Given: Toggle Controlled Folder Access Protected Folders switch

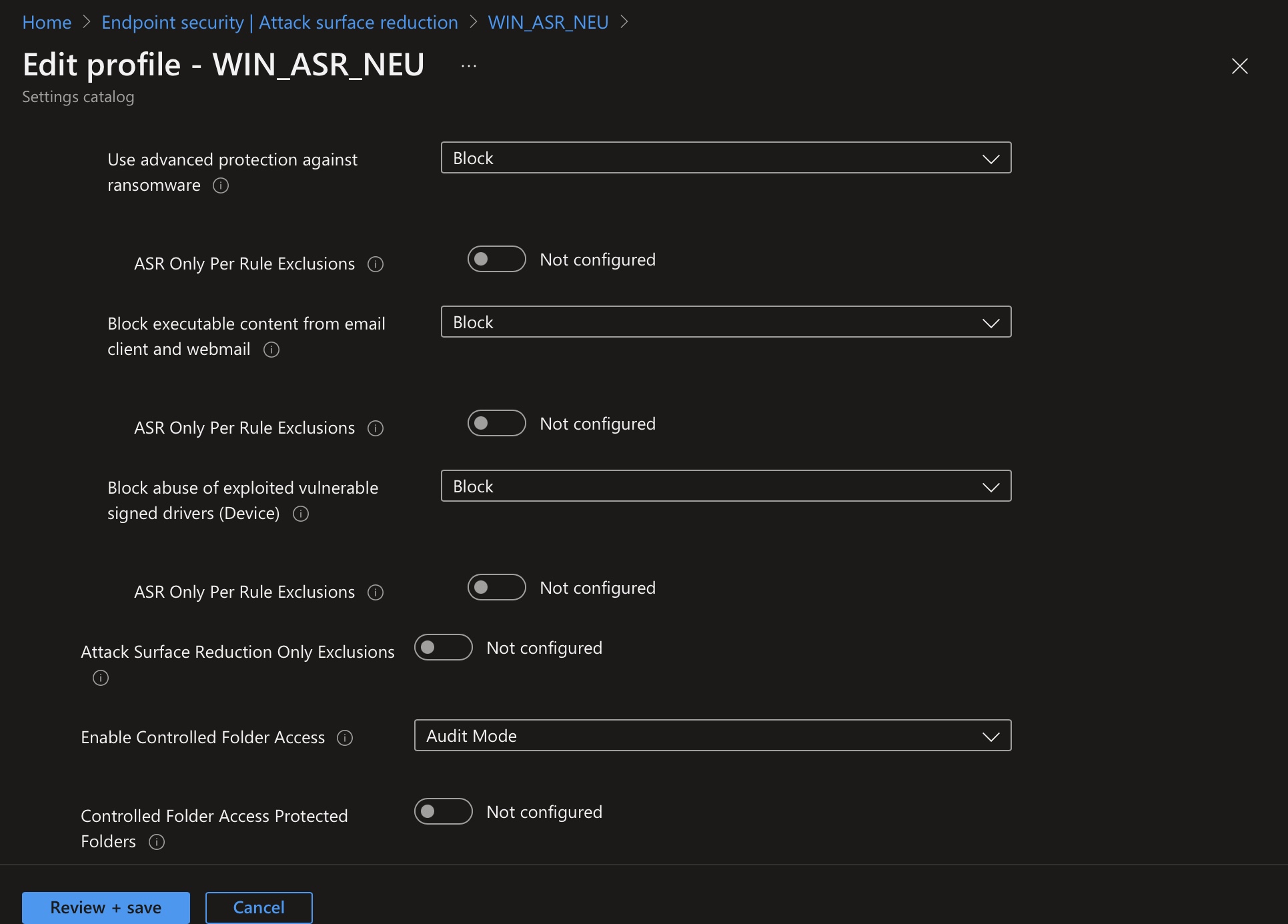Looking at the screenshot, I should coord(443,811).
